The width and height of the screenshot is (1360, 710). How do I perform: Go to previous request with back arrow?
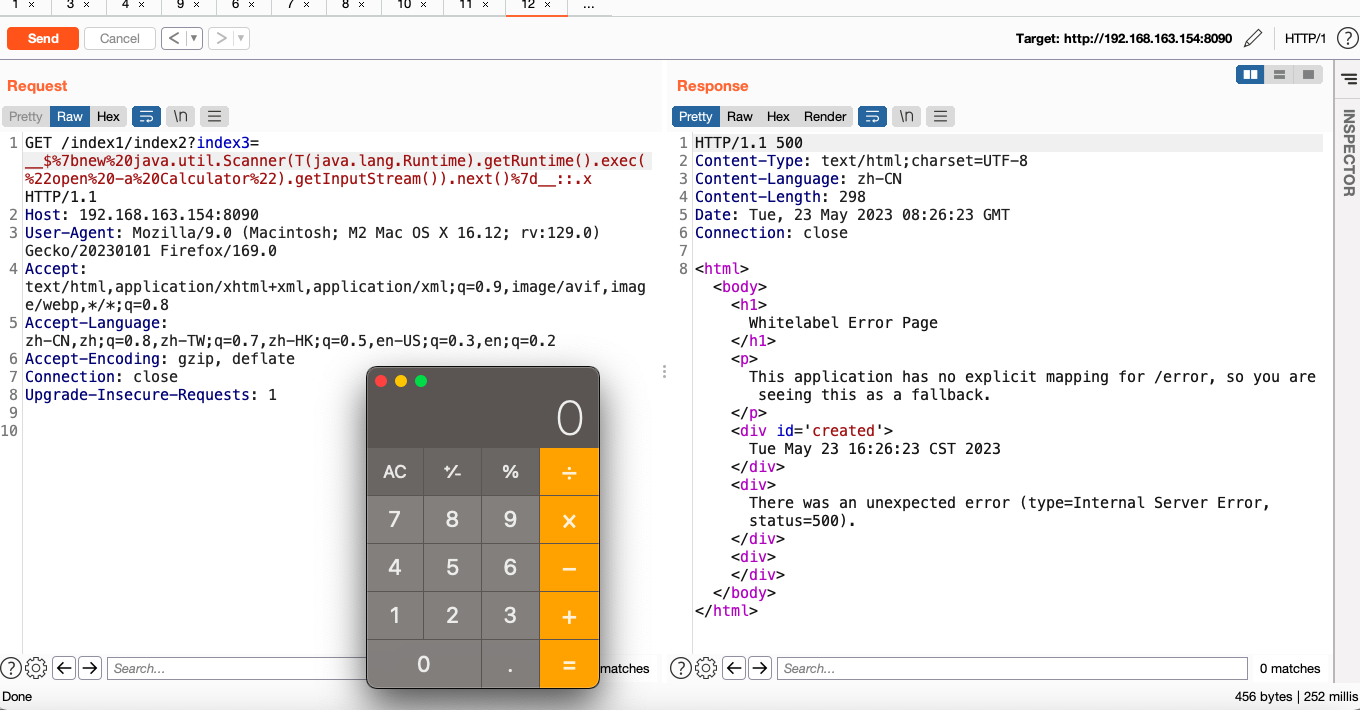tap(173, 38)
